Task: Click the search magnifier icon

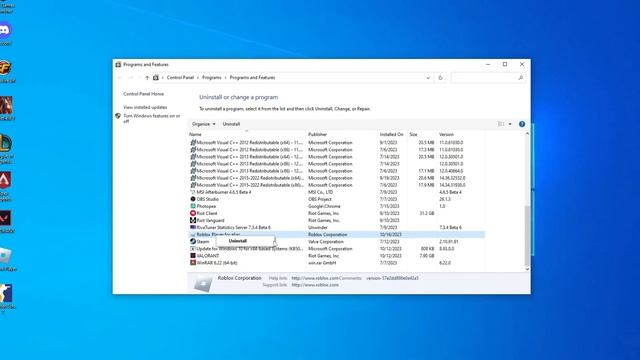Action: (520, 78)
